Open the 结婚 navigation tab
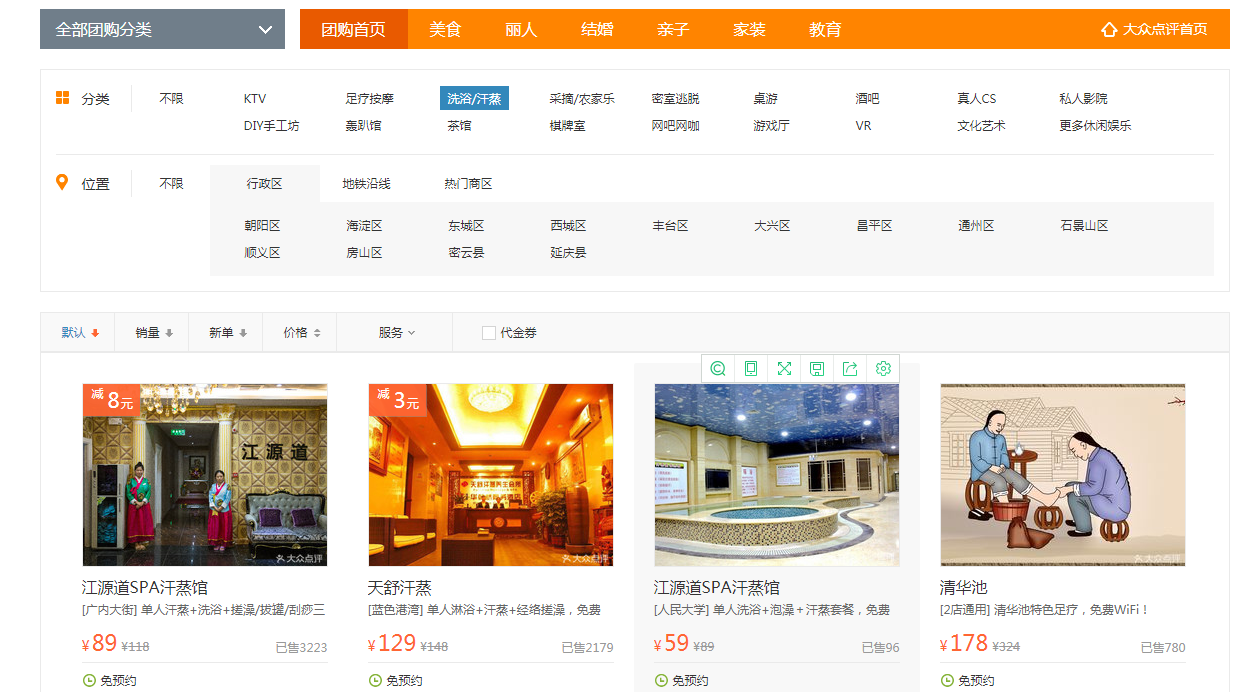 tap(597, 29)
